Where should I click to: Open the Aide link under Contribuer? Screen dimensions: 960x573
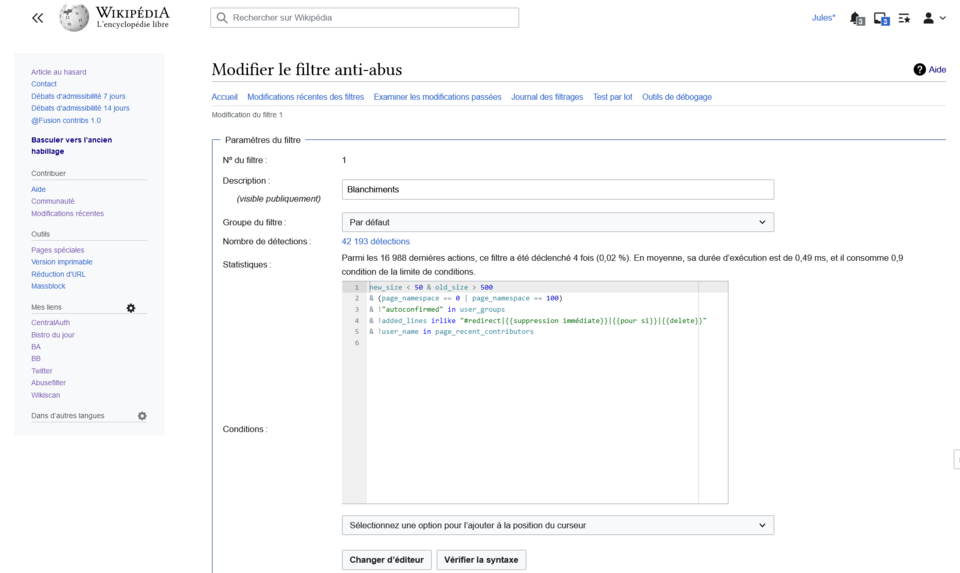point(38,189)
